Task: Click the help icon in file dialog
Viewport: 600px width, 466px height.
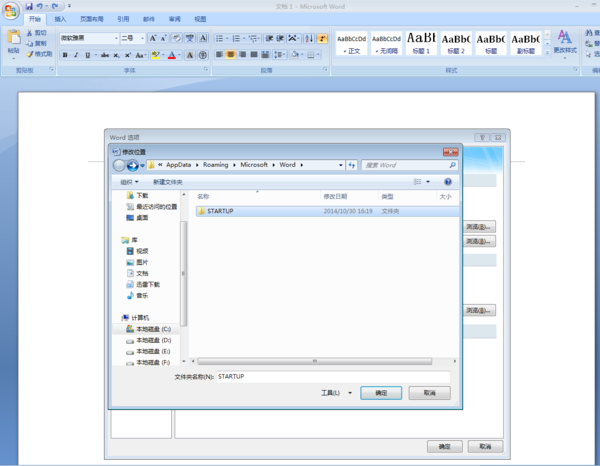Action: pos(448,182)
